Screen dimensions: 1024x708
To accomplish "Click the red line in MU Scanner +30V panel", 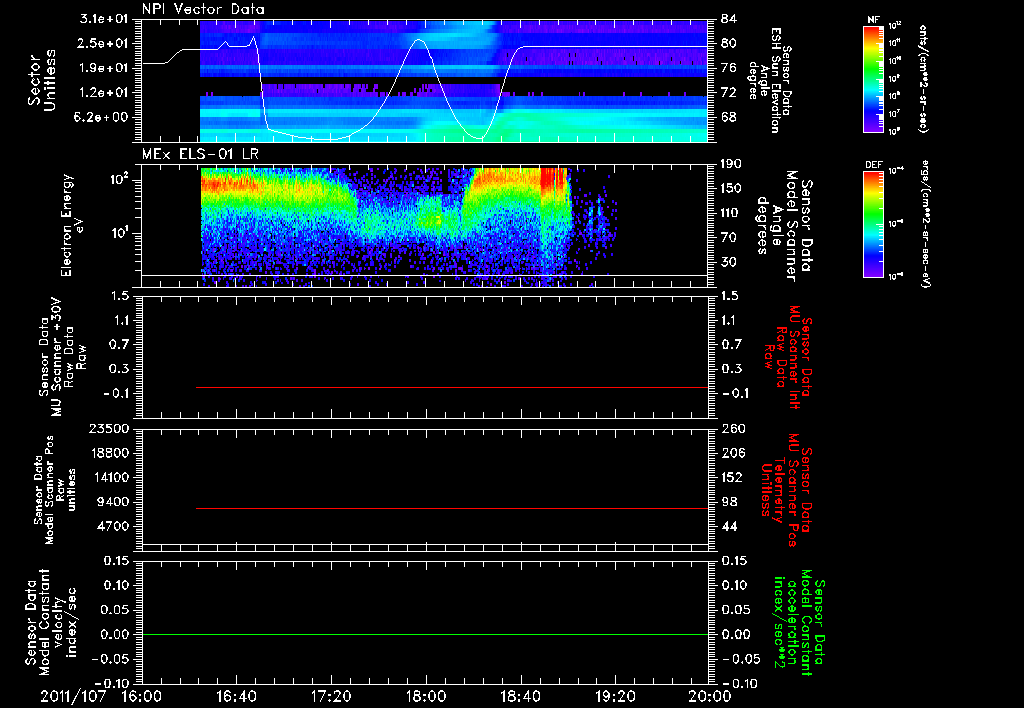I will 452,387.
